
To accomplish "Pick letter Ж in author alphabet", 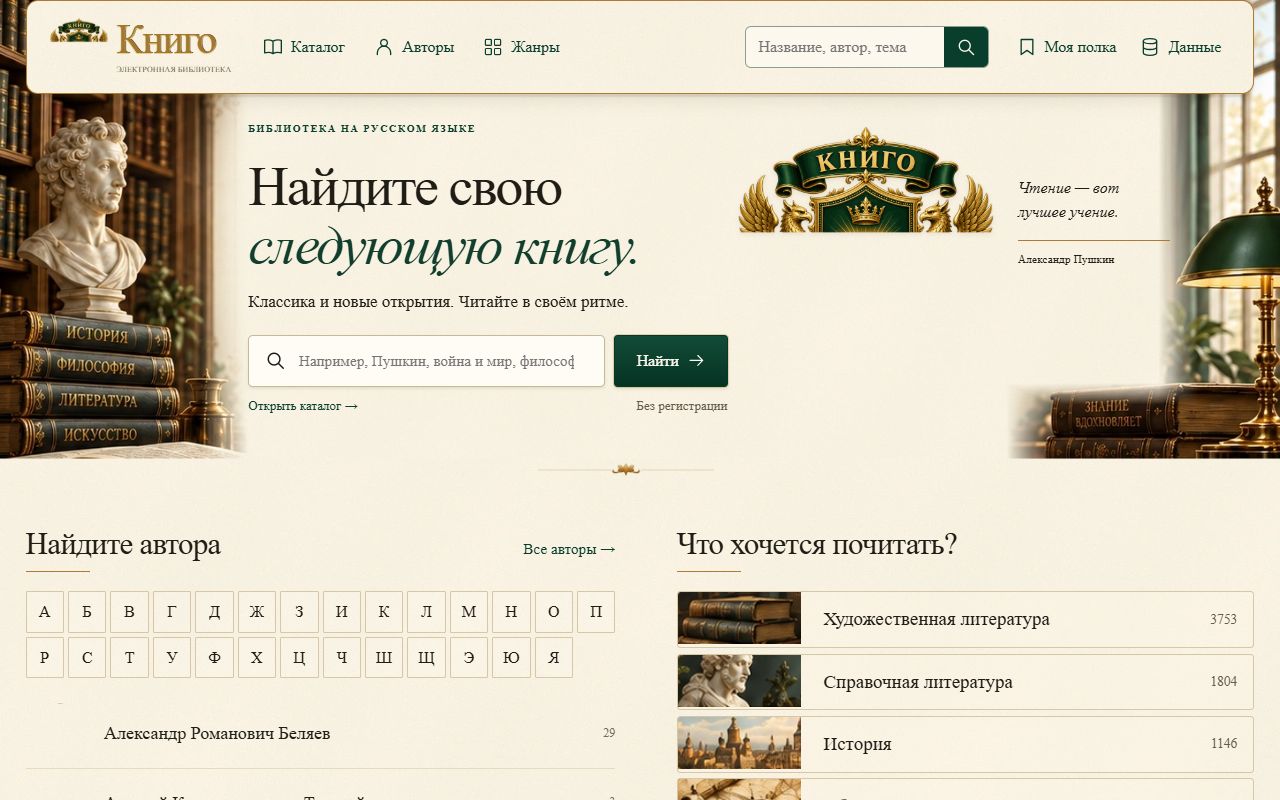I will [257, 612].
